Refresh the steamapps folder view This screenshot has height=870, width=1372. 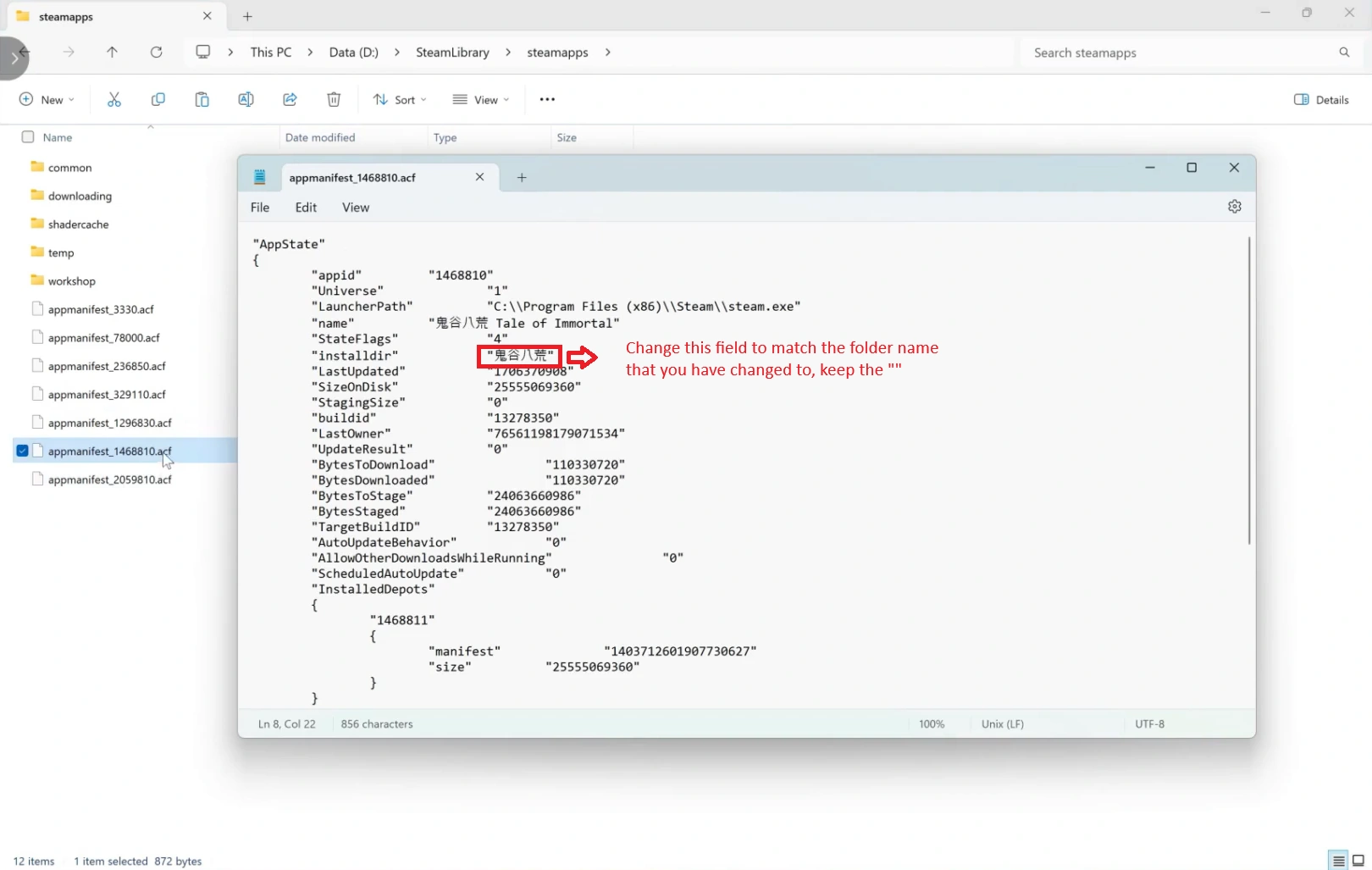(156, 52)
